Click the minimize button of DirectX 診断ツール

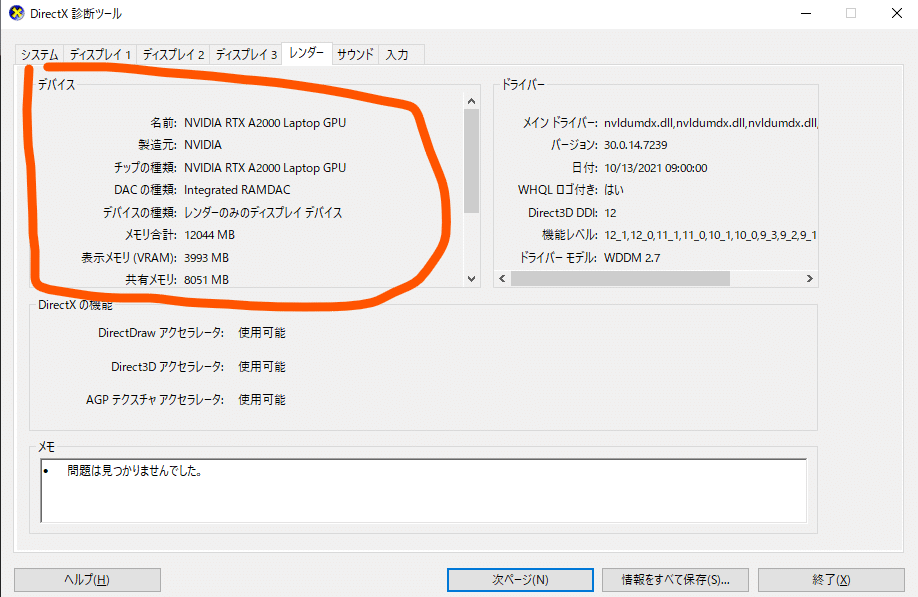[x=806, y=13]
